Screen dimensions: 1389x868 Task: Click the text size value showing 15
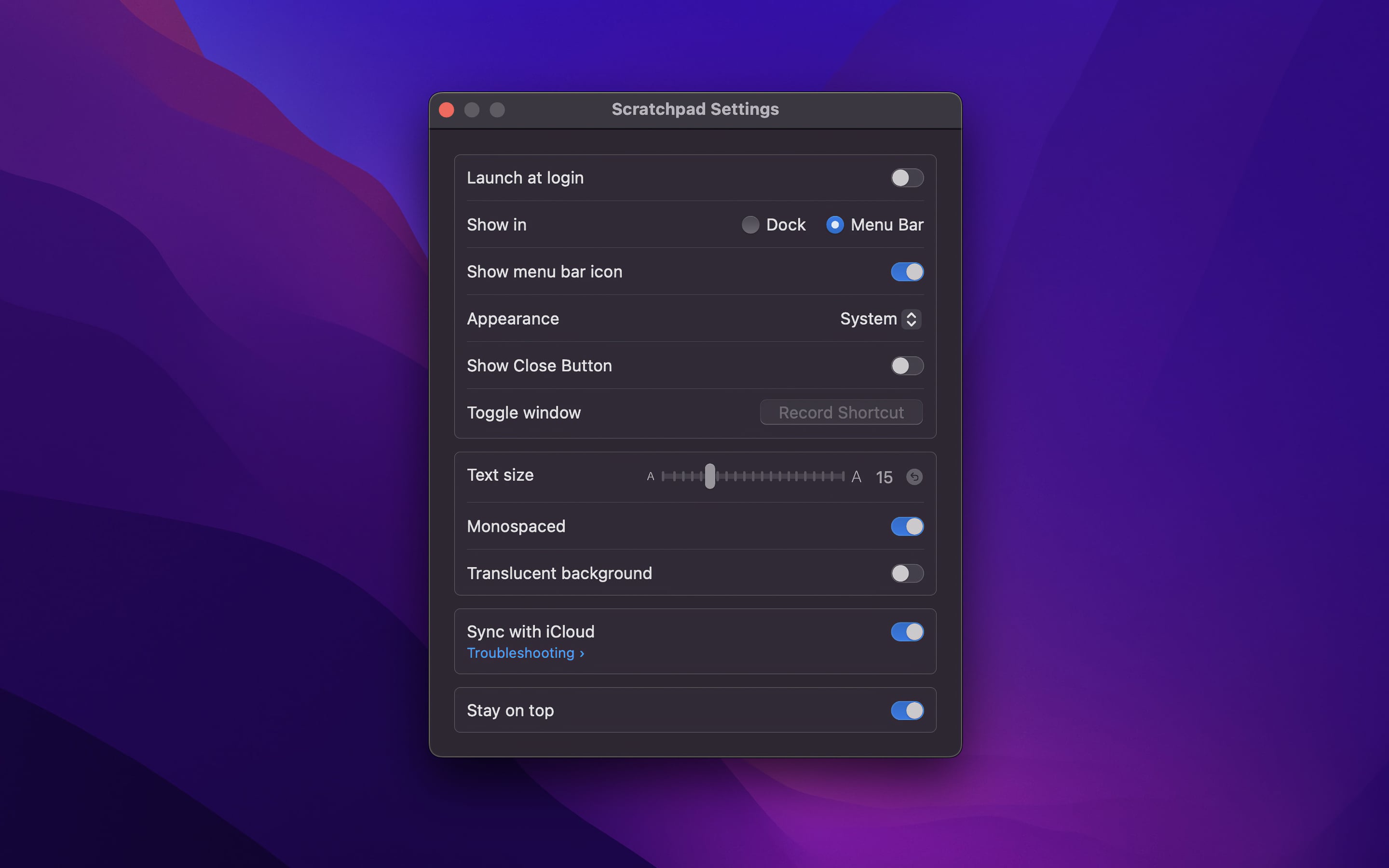coord(884,477)
